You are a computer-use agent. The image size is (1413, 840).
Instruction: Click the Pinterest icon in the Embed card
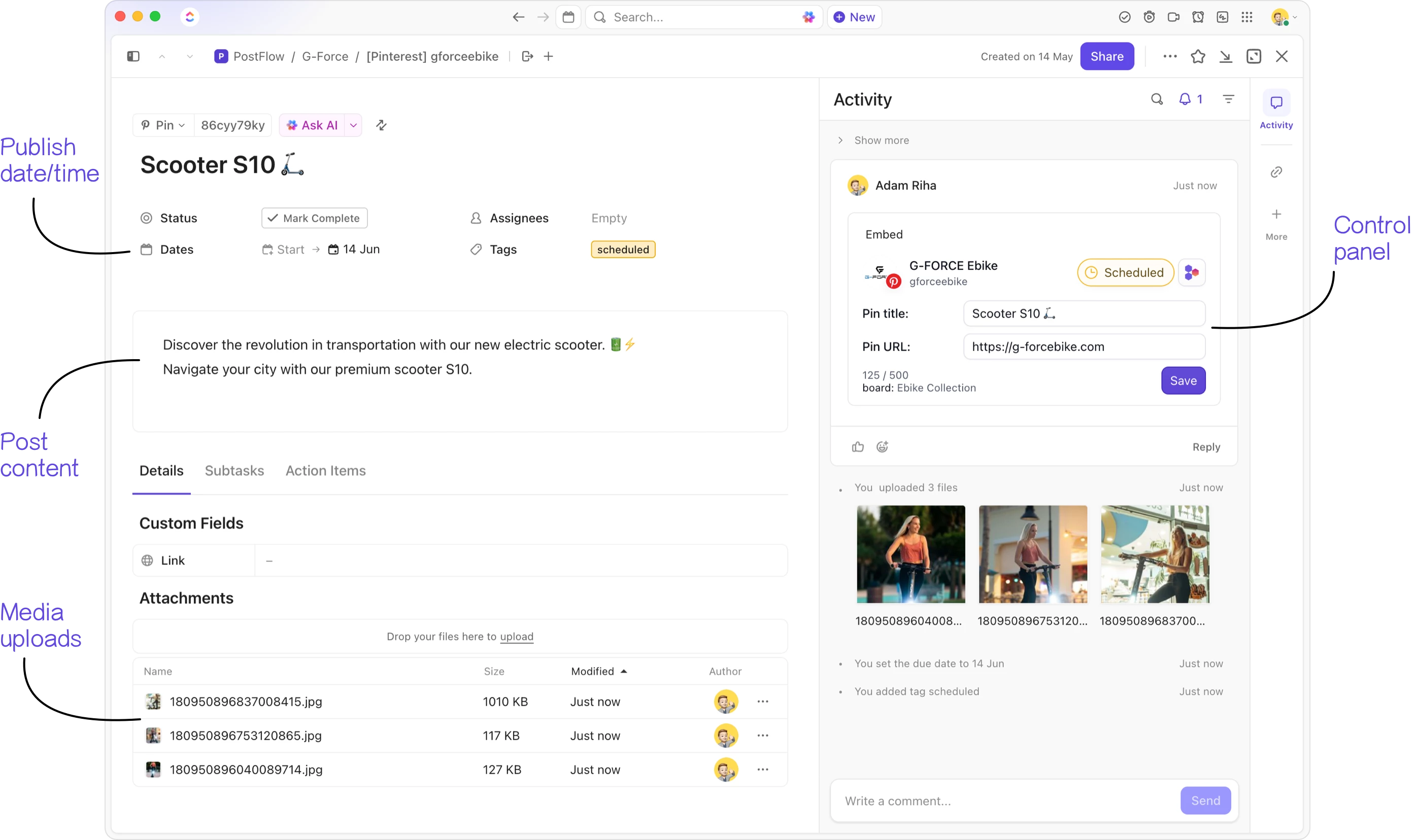coord(893,282)
